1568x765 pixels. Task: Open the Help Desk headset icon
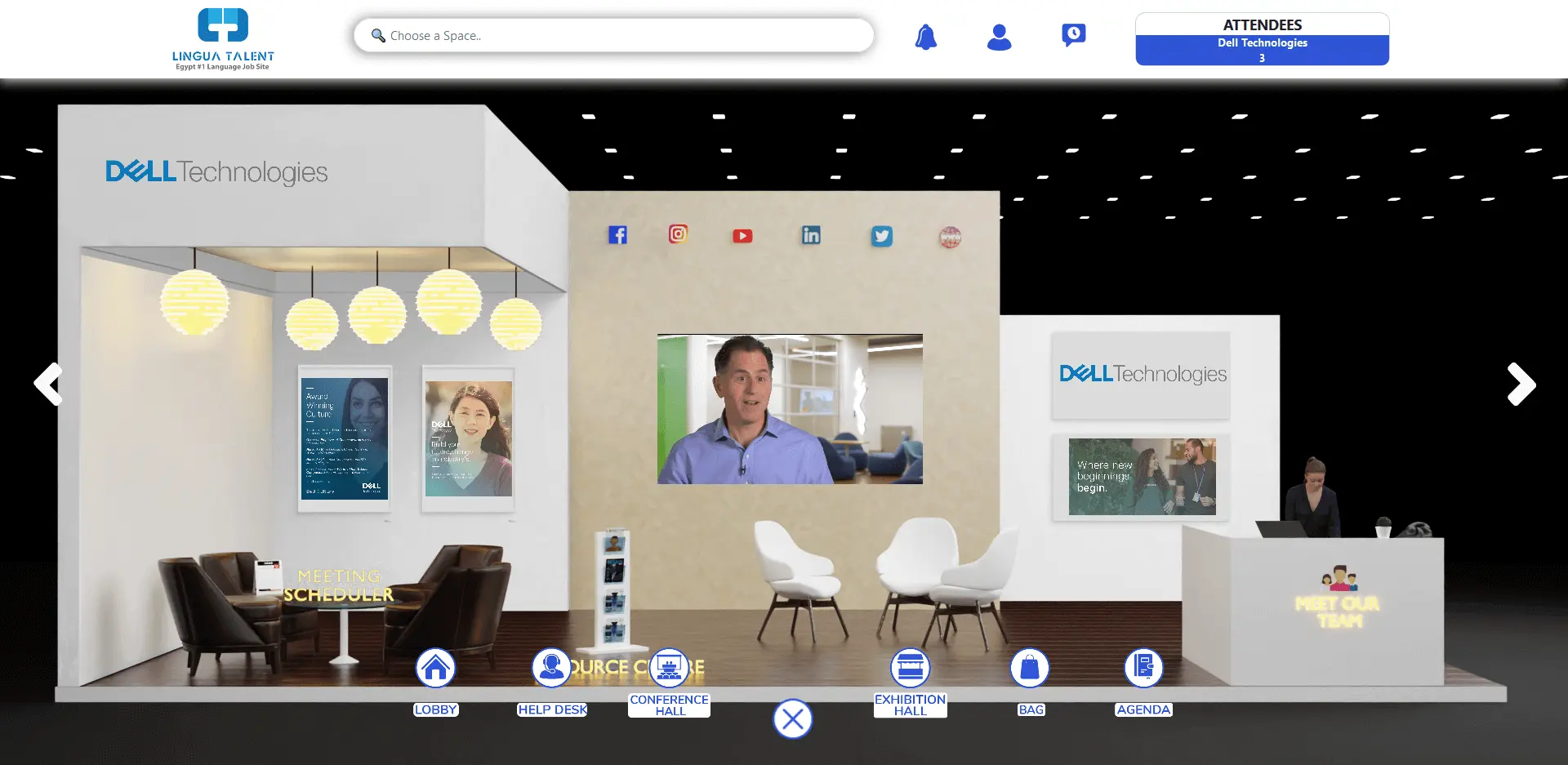pos(551,668)
